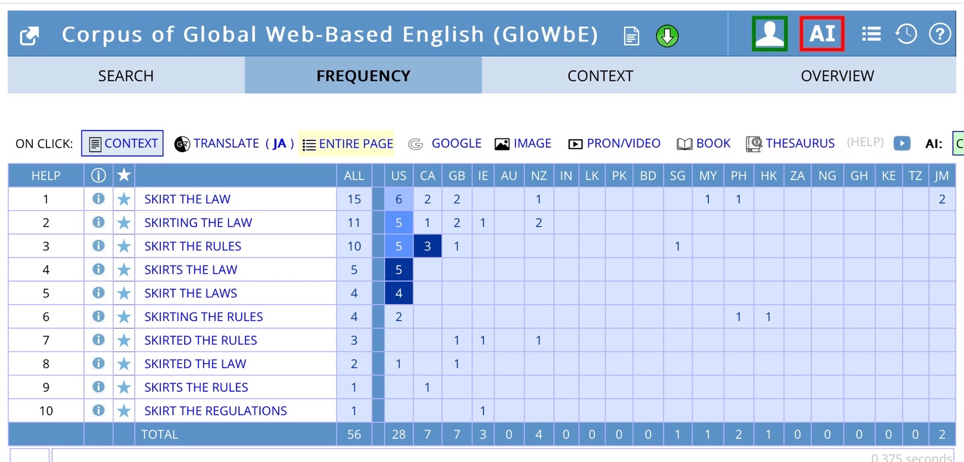Click the NZ column header
964x462 pixels.
[539, 175]
